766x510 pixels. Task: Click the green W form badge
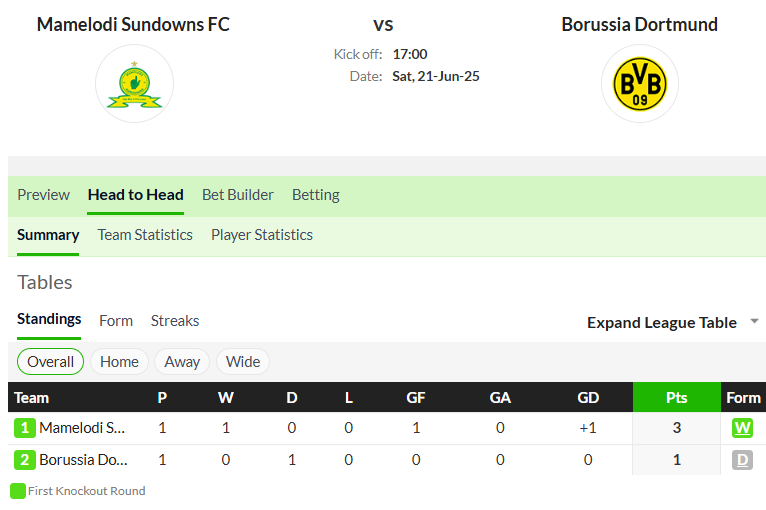[x=742, y=428]
